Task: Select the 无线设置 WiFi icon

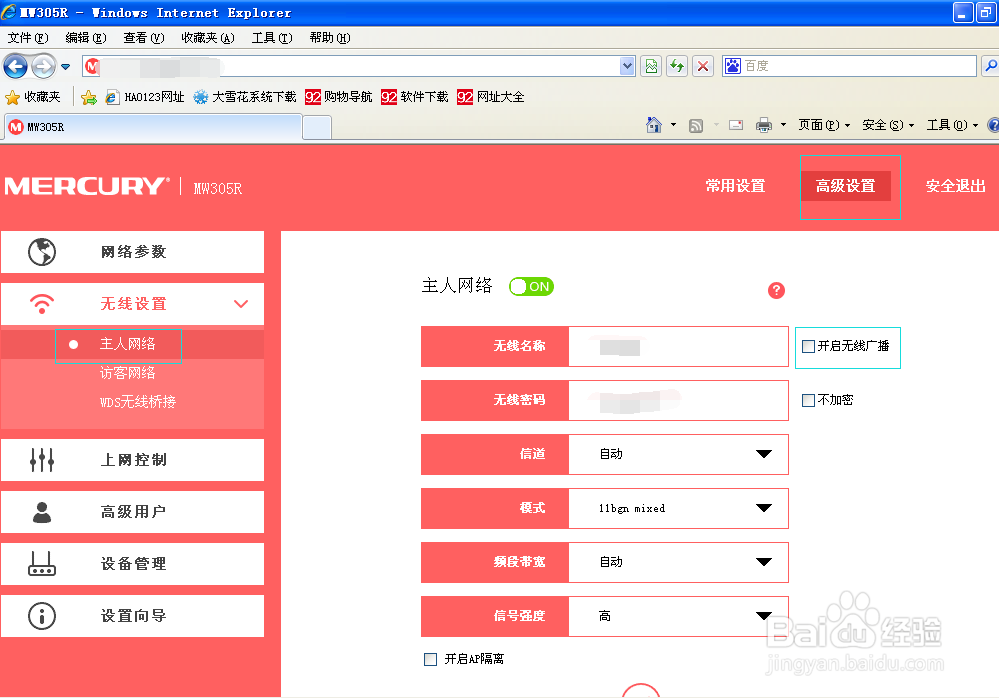Action: [41, 304]
